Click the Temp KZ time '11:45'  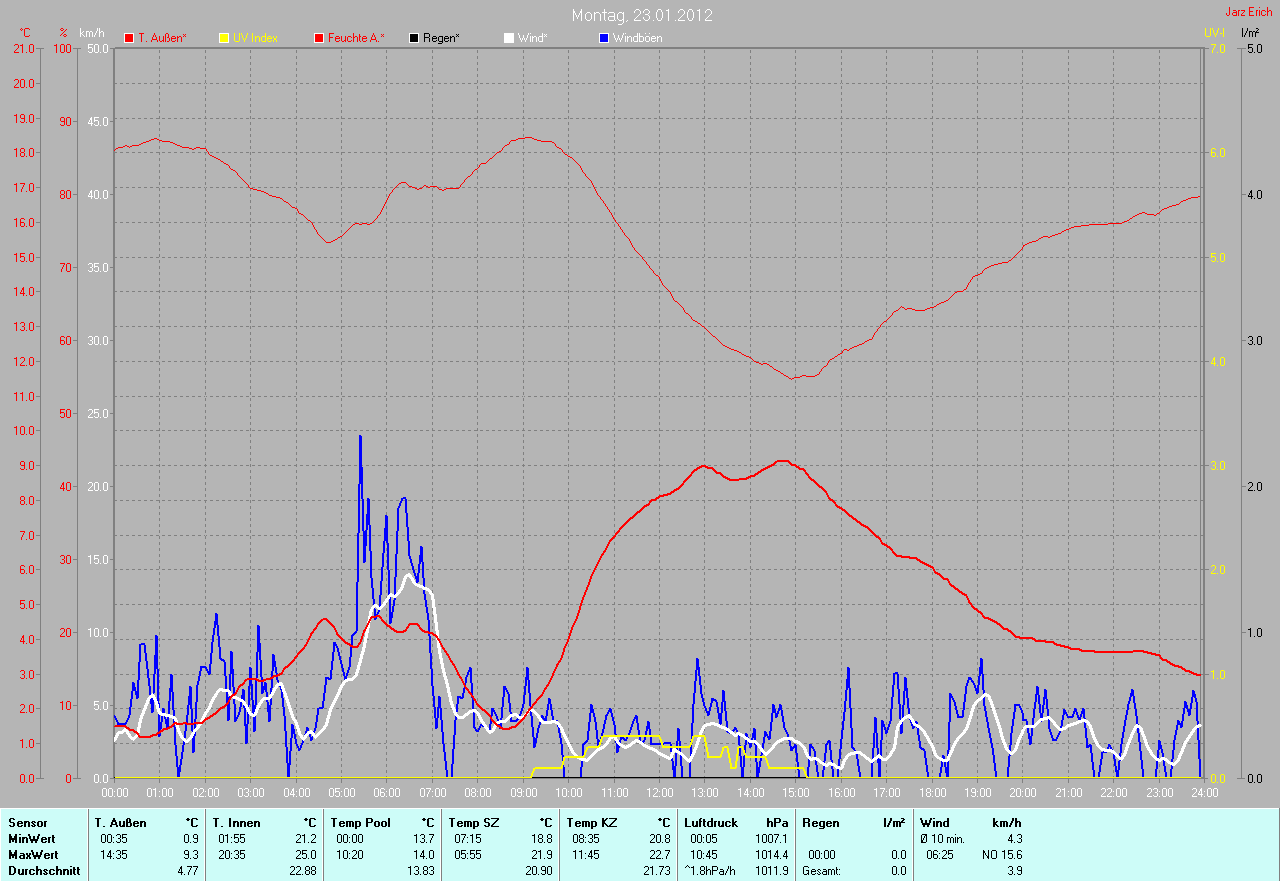click(x=587, y=855)
